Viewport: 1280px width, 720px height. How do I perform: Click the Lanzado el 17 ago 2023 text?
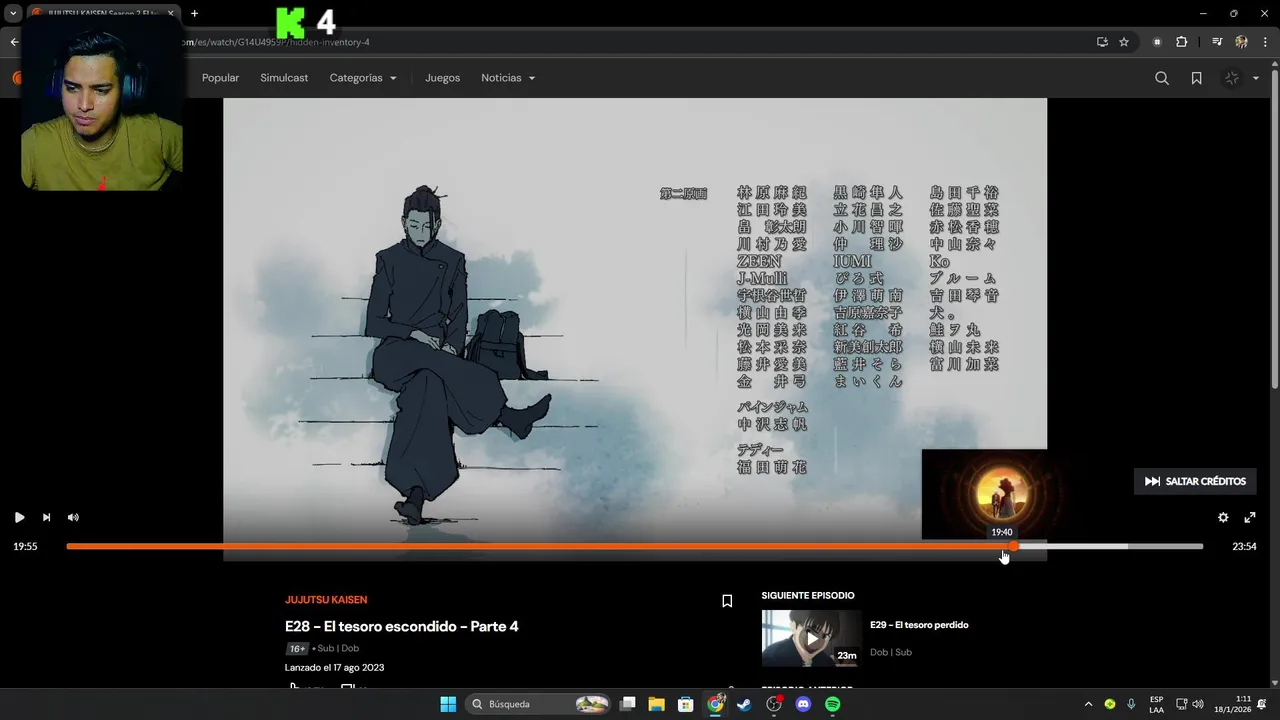tap(334, 667)
